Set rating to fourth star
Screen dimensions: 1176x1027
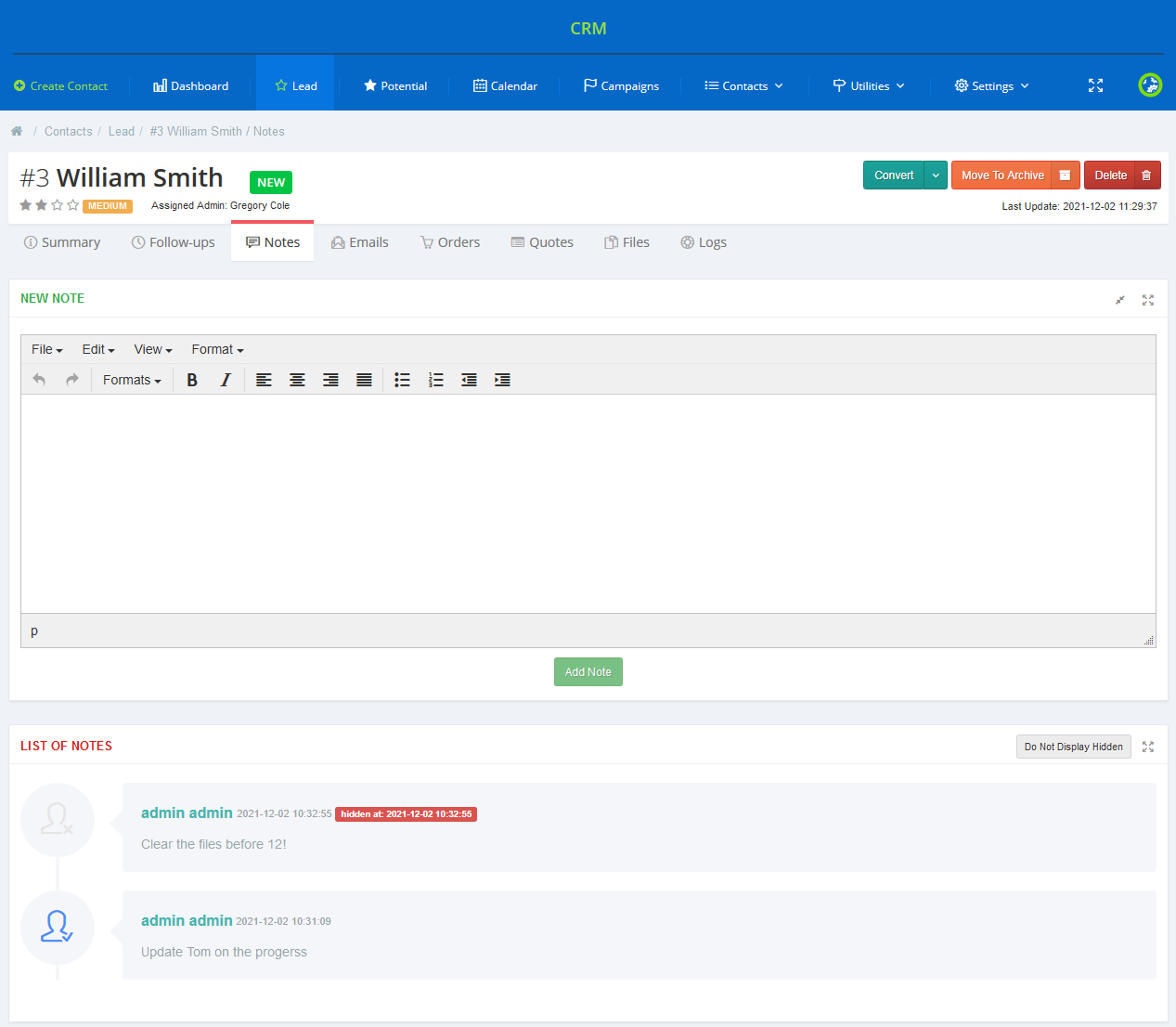(73, 205)
